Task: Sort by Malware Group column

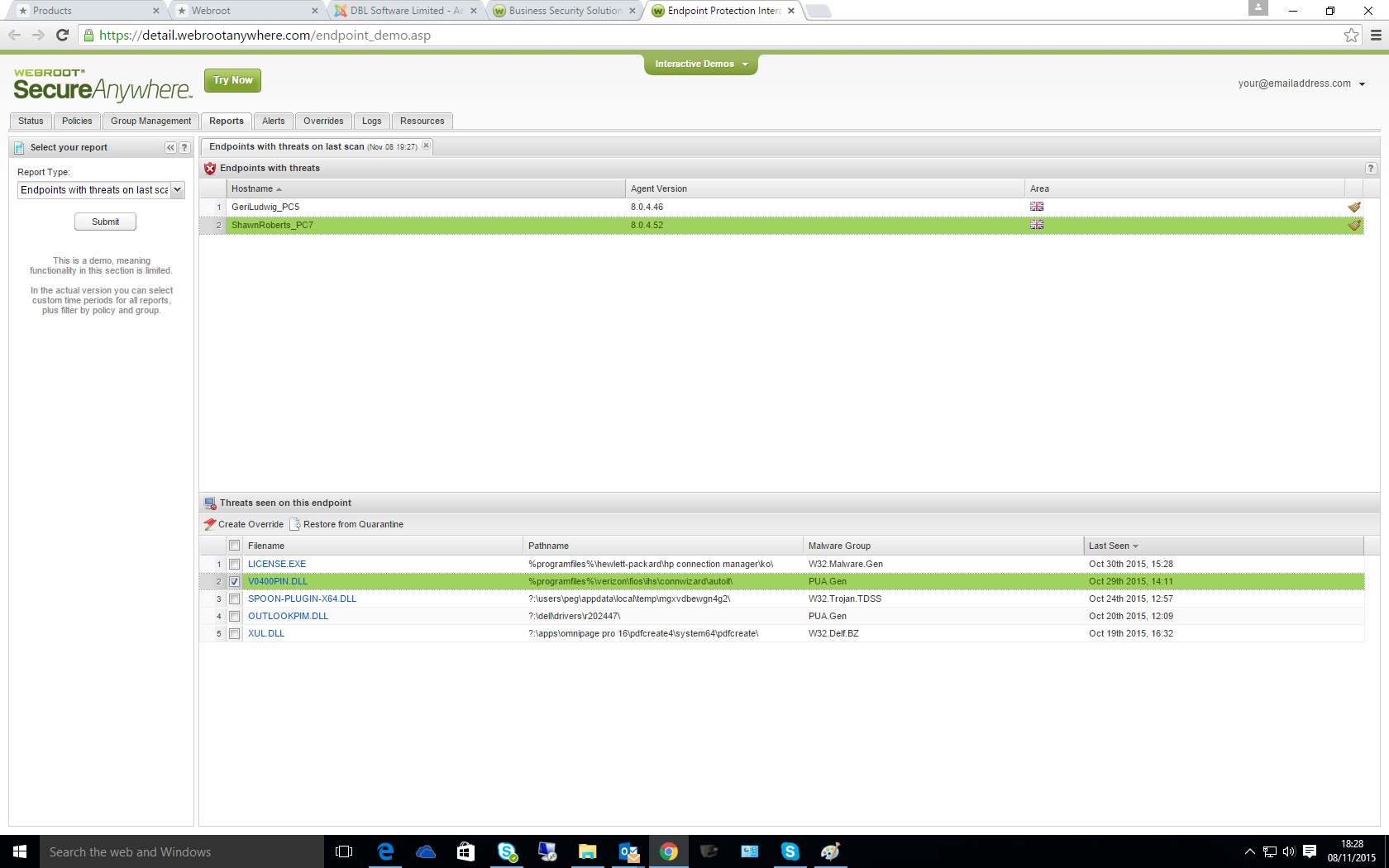Action: point(943,546)
